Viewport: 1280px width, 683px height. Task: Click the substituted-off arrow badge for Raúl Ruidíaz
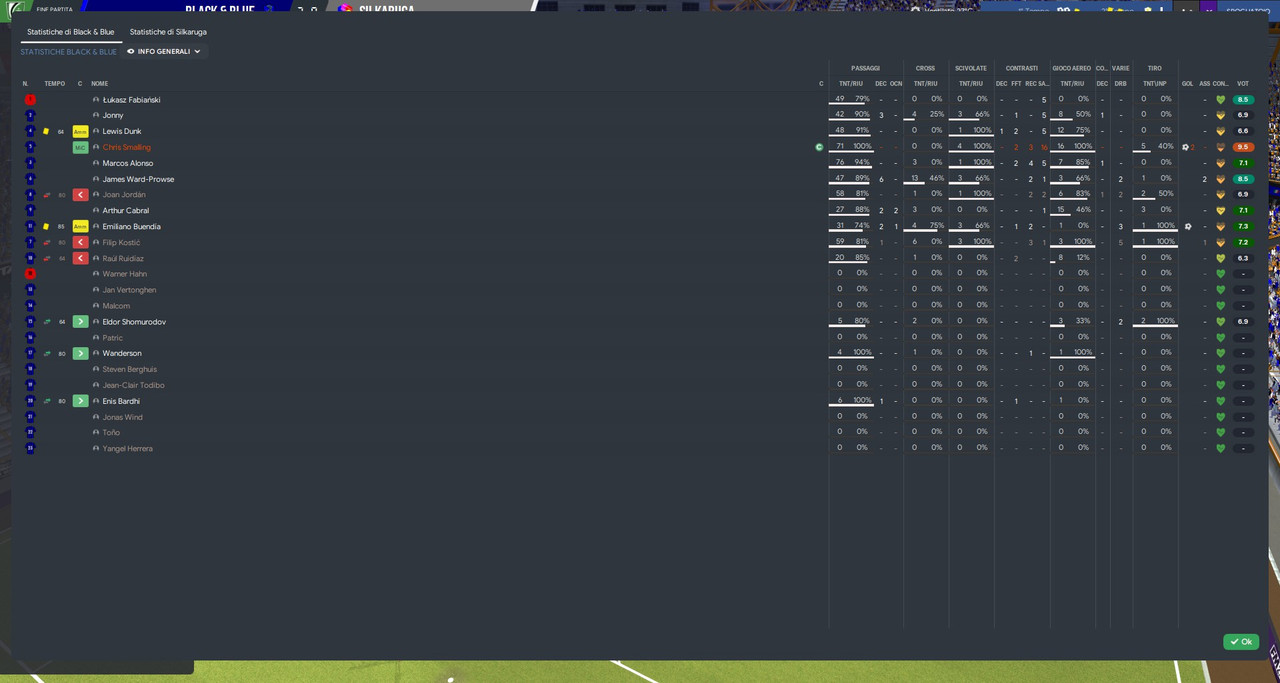click(x=80, y=258)
